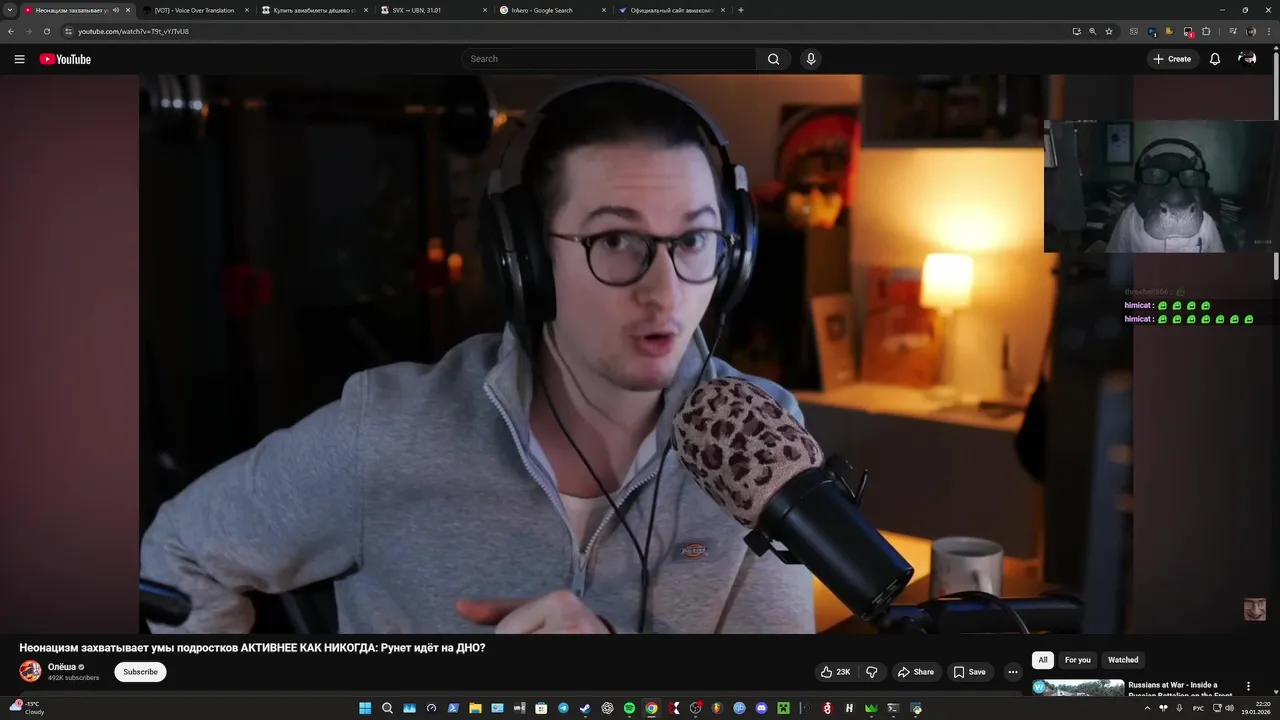Open Telegram from the taskbar
This screenshot has height=720, width=1280.
[x=563, y=708]
